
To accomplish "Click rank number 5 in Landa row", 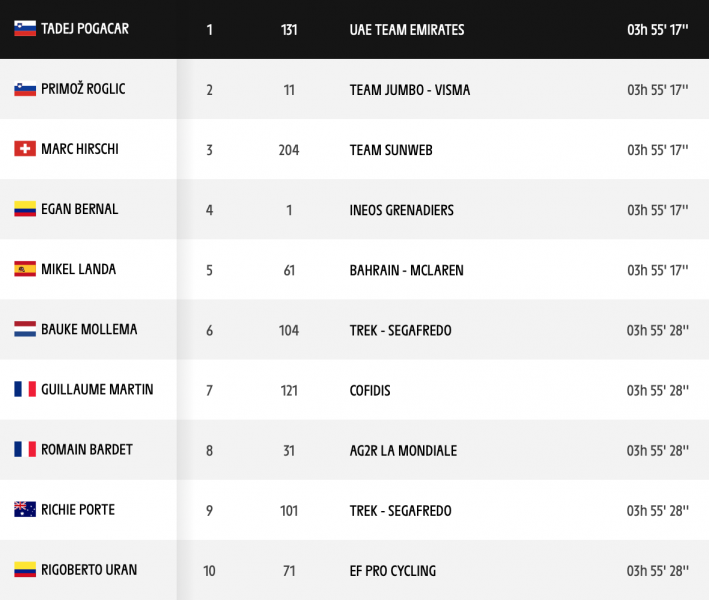I will point(209,270).
